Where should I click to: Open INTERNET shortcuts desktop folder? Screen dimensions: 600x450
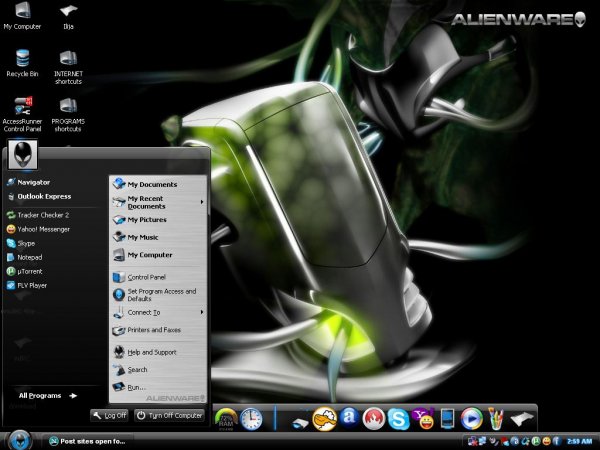68,67
